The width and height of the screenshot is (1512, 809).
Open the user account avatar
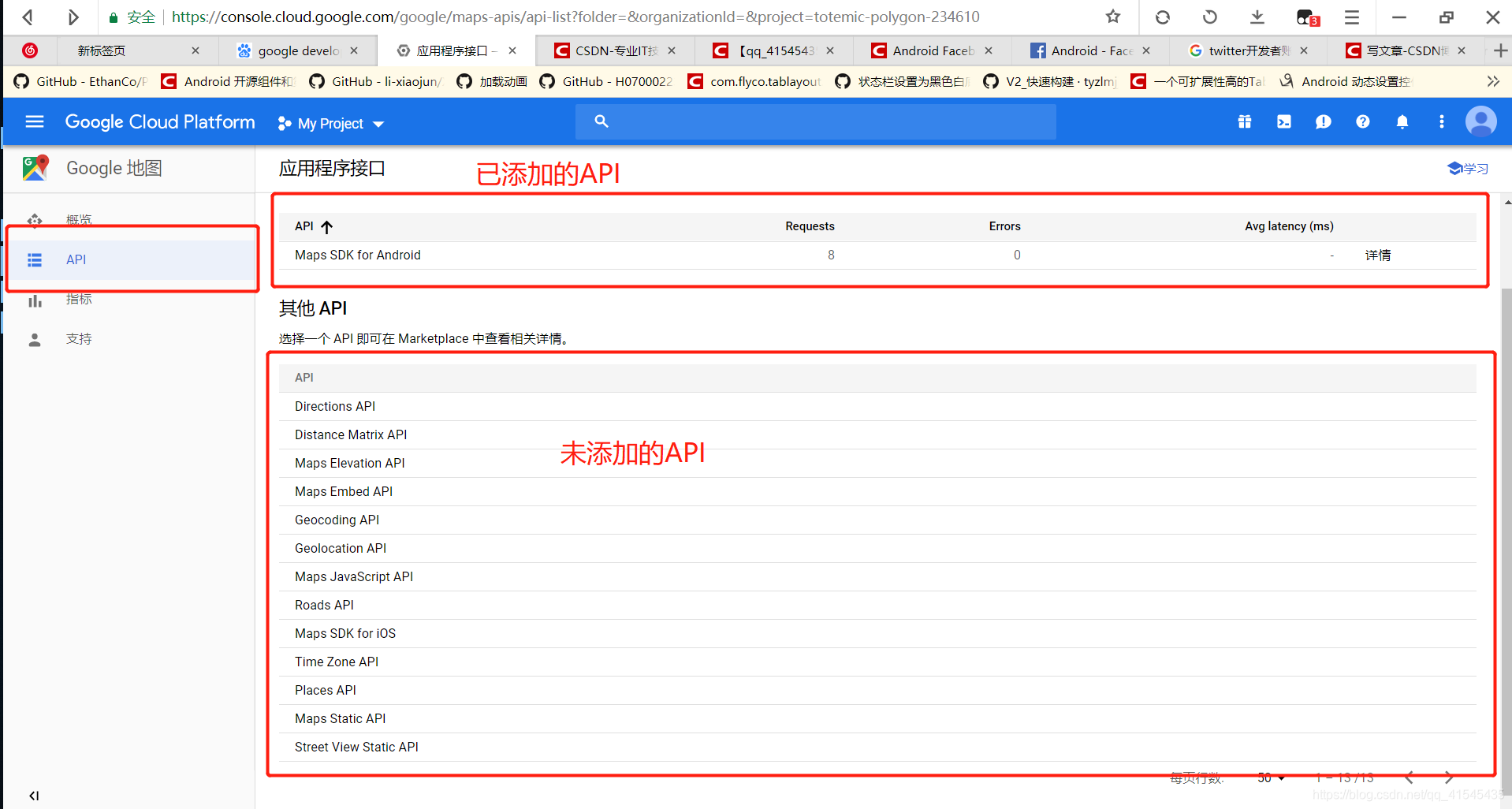click(x=1480, y=121)
